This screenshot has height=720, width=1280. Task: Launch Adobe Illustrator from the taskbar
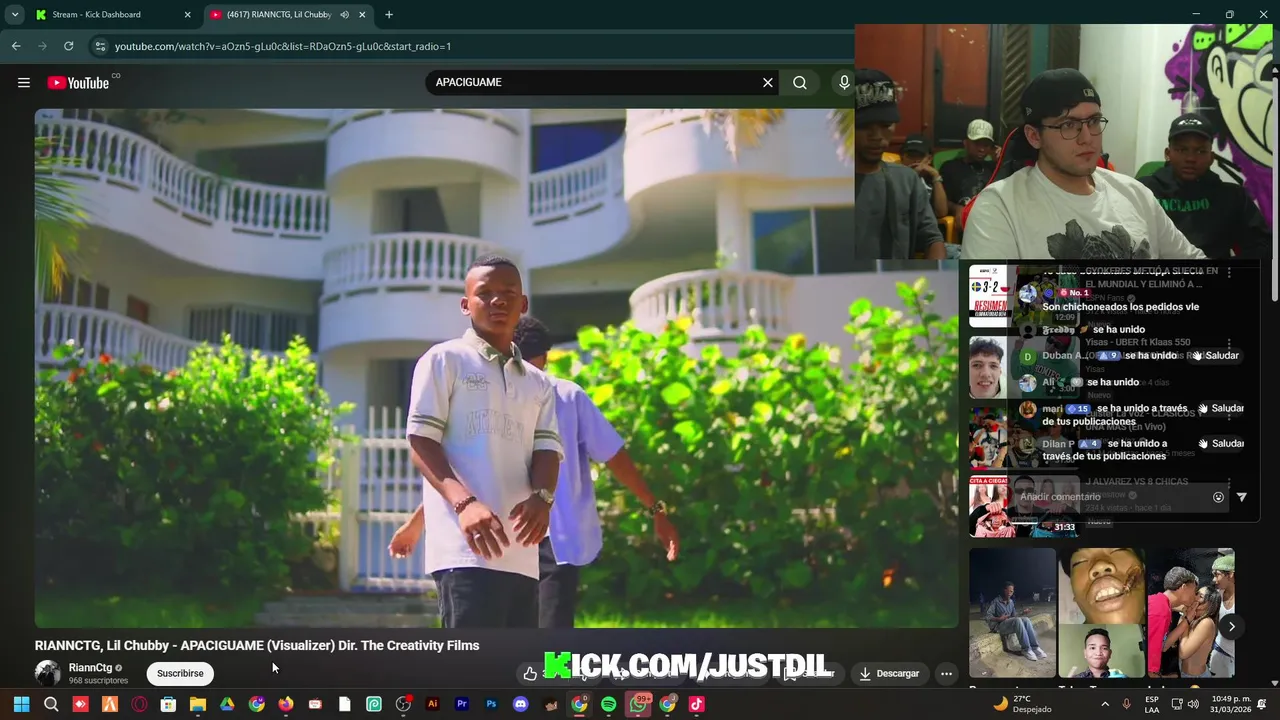click(x=432, y=704)
